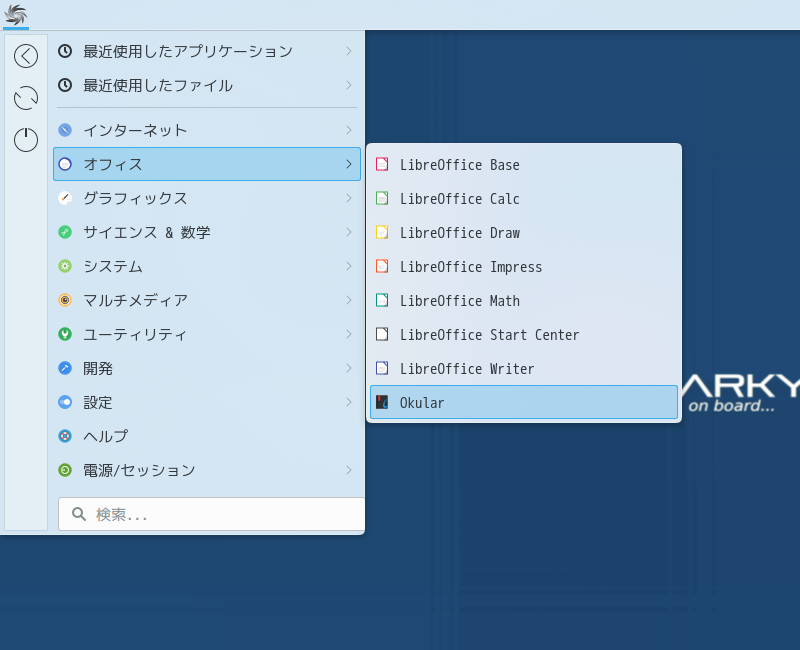Click the システム gear icon

click(65, 266)
